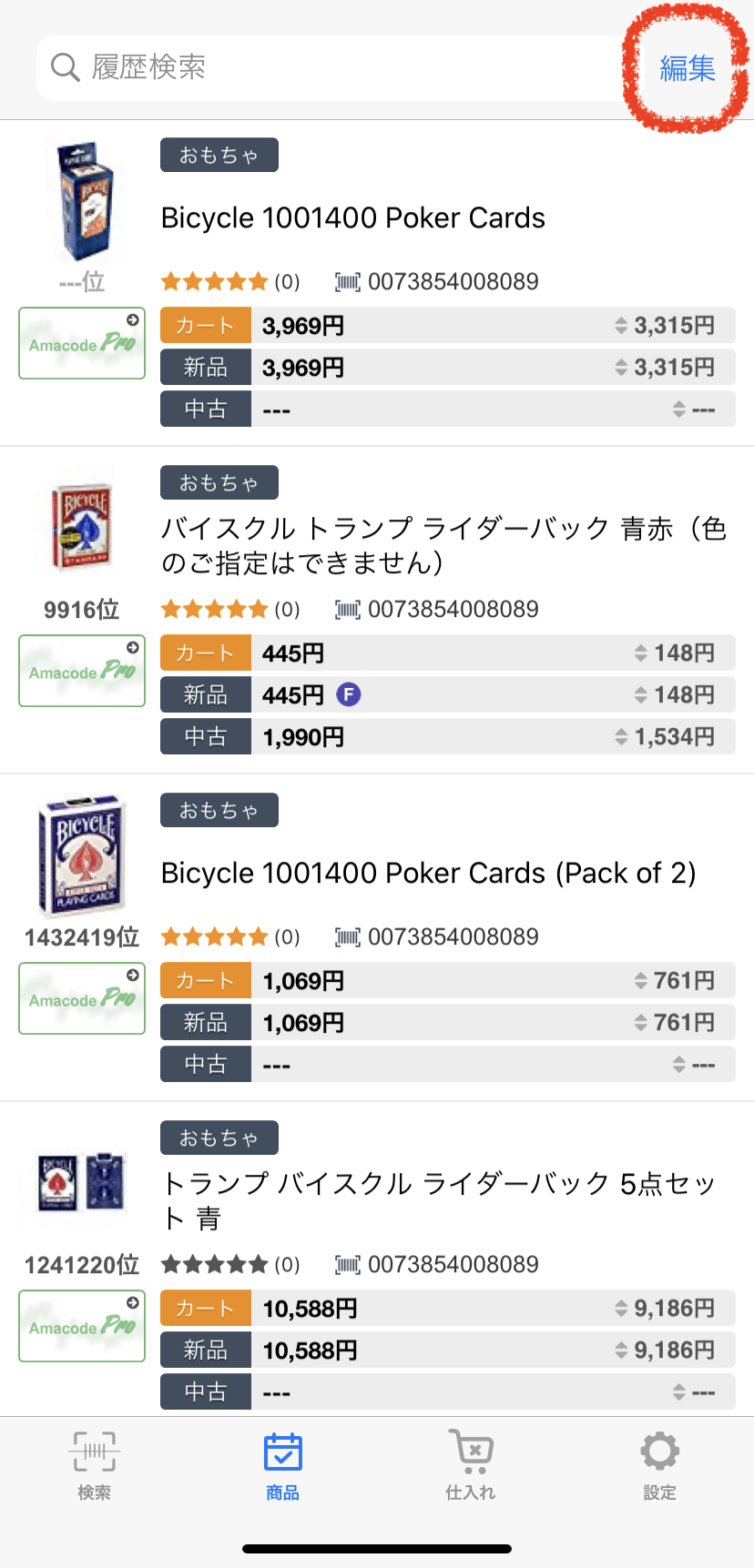
Task: Open Amacode Pro for first Bicycle product
Action: [x=82, y=343]
